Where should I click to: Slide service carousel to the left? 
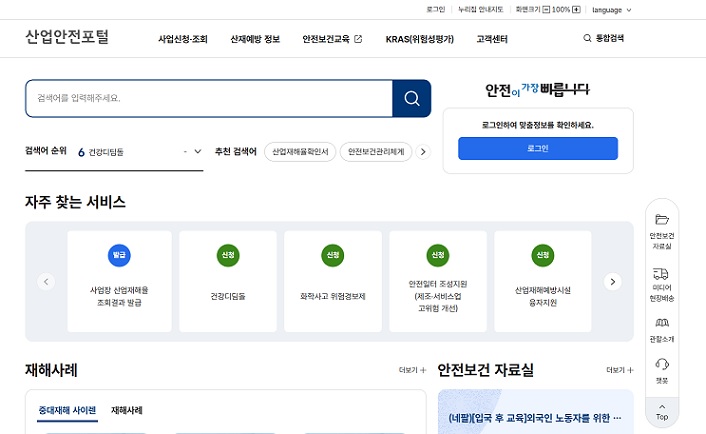click(x=46, y=282)
